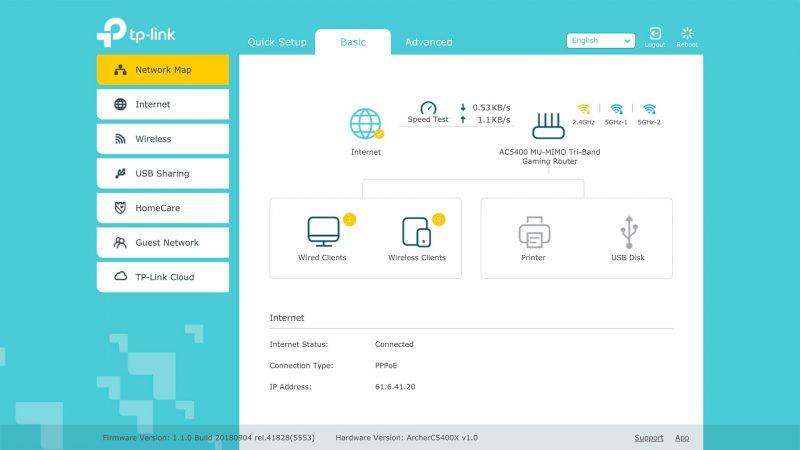Click the globe icon beside sidebar Internet

tap(120, 104)
